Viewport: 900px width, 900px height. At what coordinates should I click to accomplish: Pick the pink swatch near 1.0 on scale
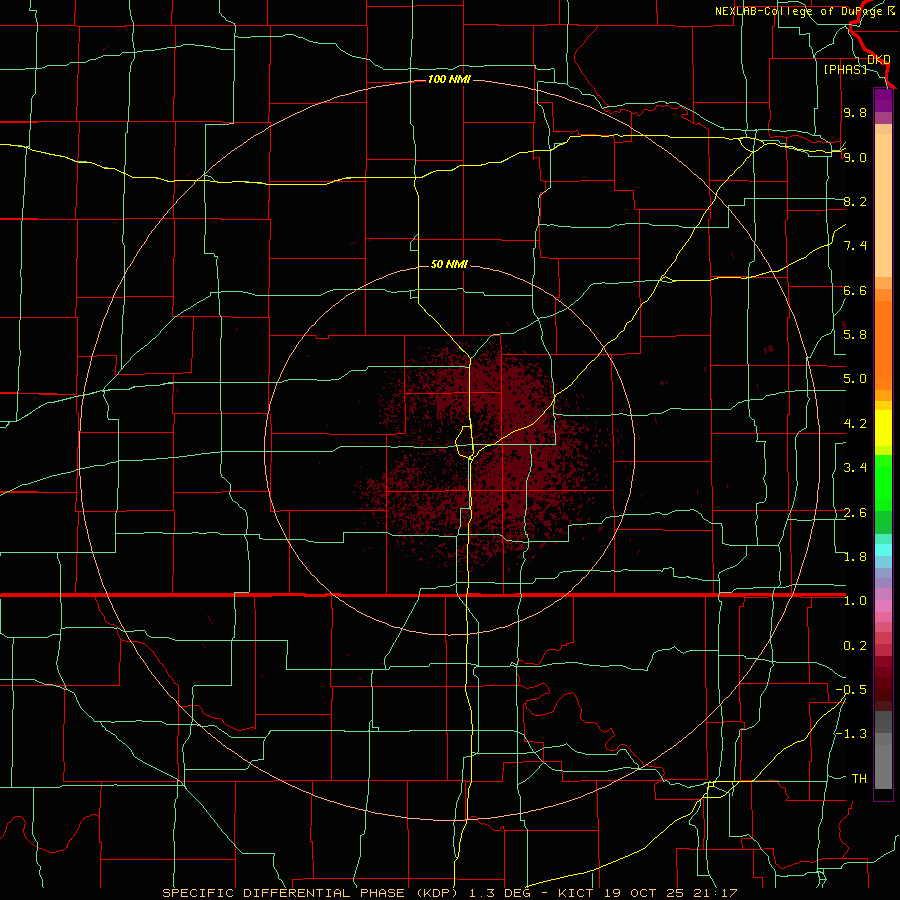pyautogui.click(x=883, y=606)
